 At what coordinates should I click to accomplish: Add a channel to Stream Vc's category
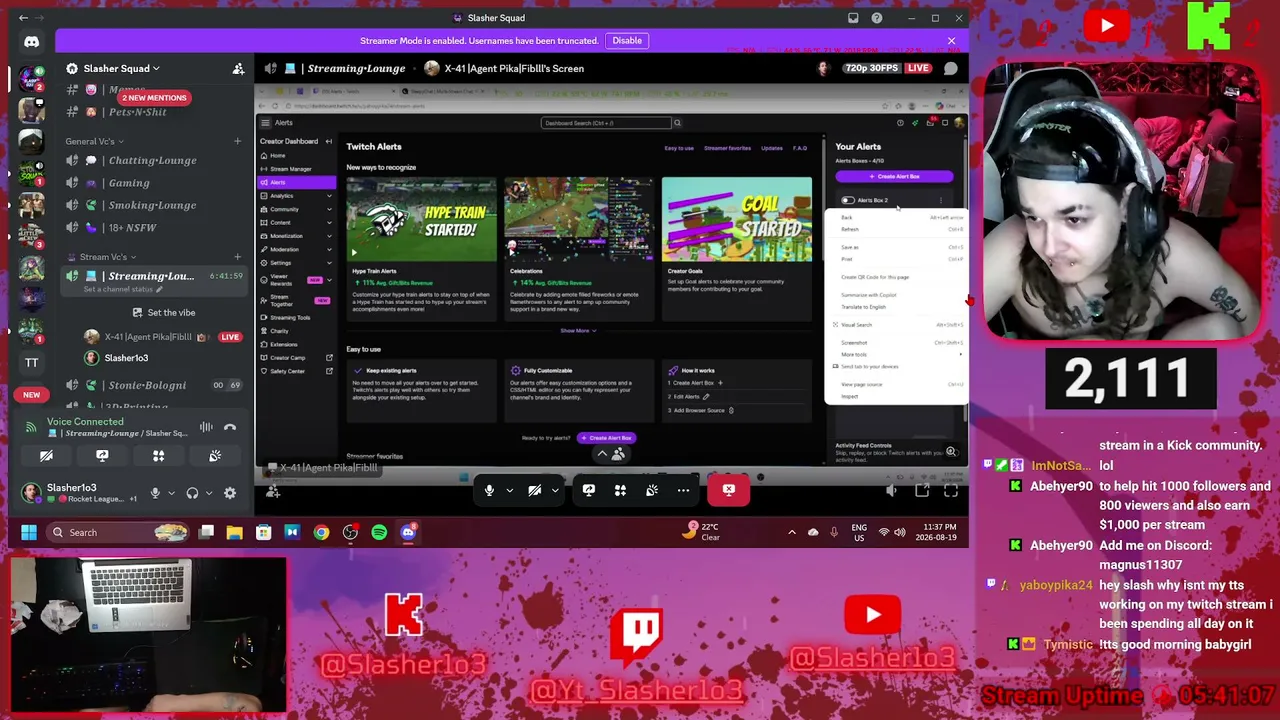click(237, 257)
